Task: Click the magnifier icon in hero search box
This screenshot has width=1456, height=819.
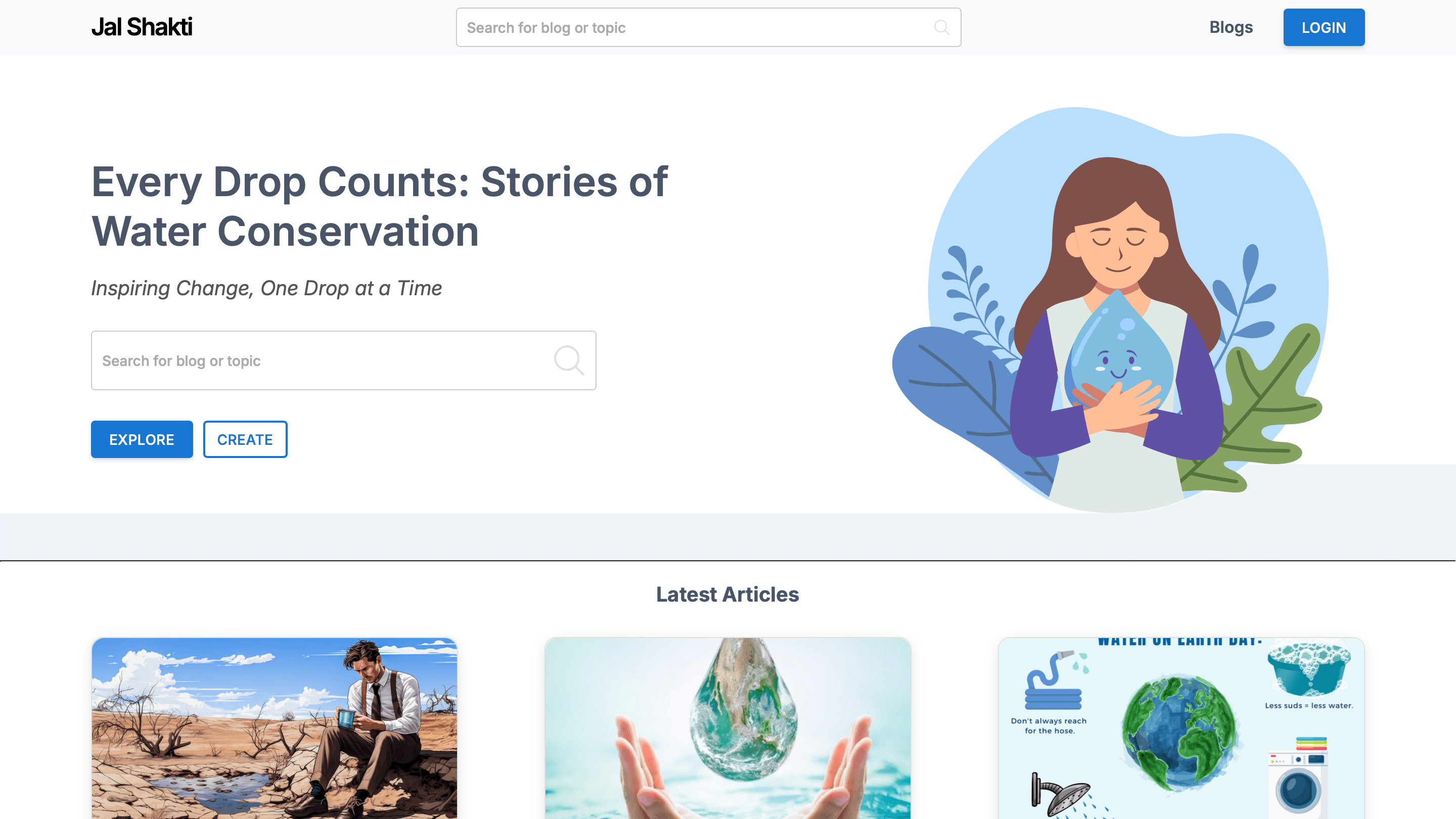Action: point(569,360)
